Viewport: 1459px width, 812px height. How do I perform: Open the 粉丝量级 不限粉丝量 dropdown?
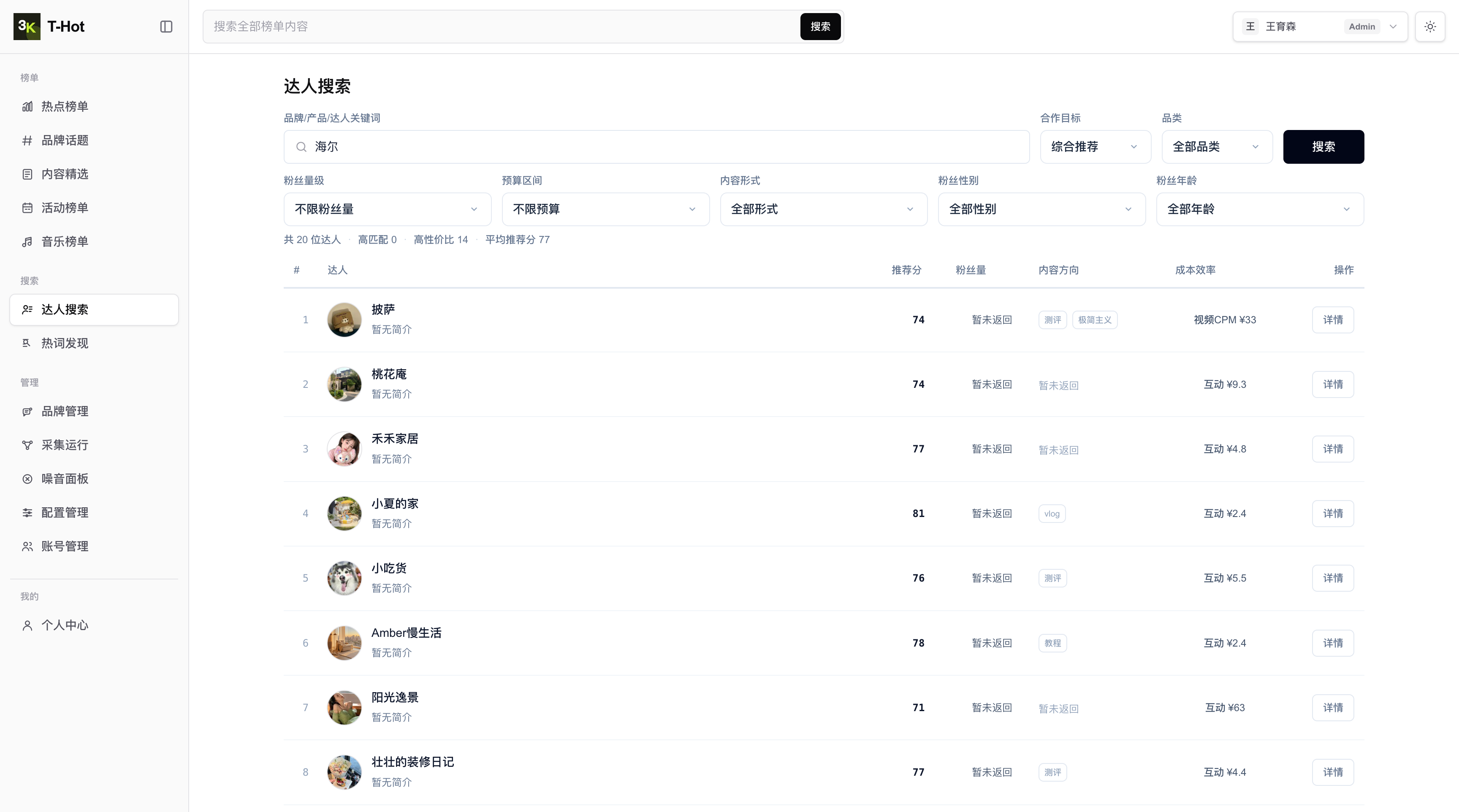[x=388, y=209]
